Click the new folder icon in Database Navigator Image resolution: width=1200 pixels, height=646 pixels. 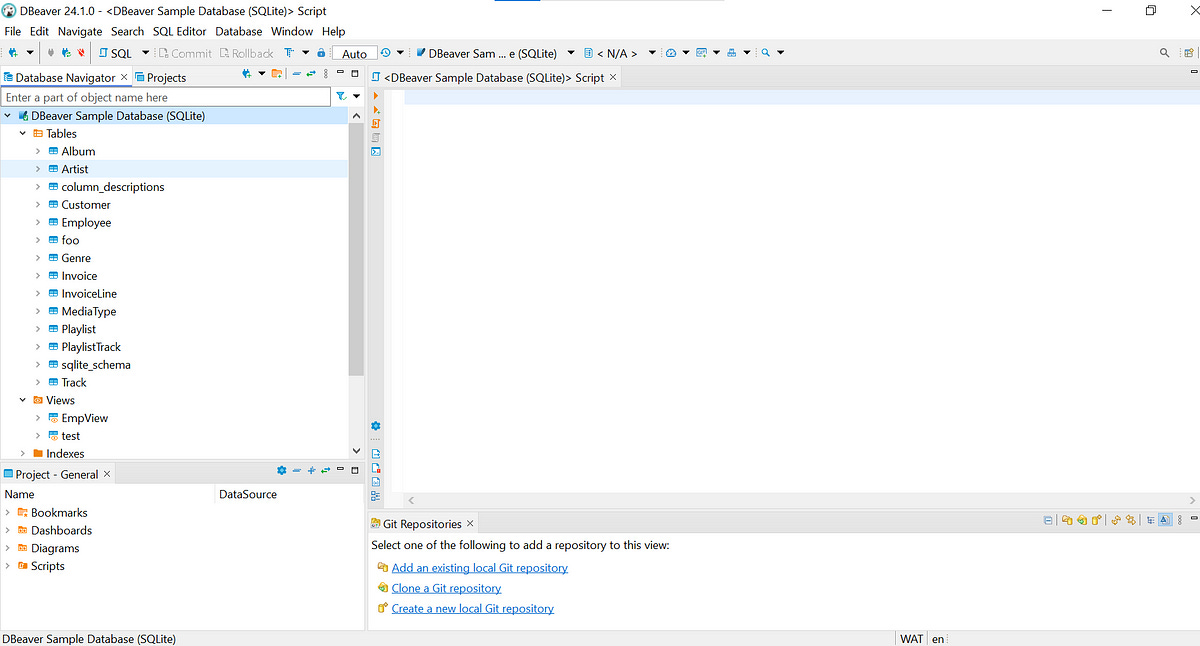pos(277,74)
